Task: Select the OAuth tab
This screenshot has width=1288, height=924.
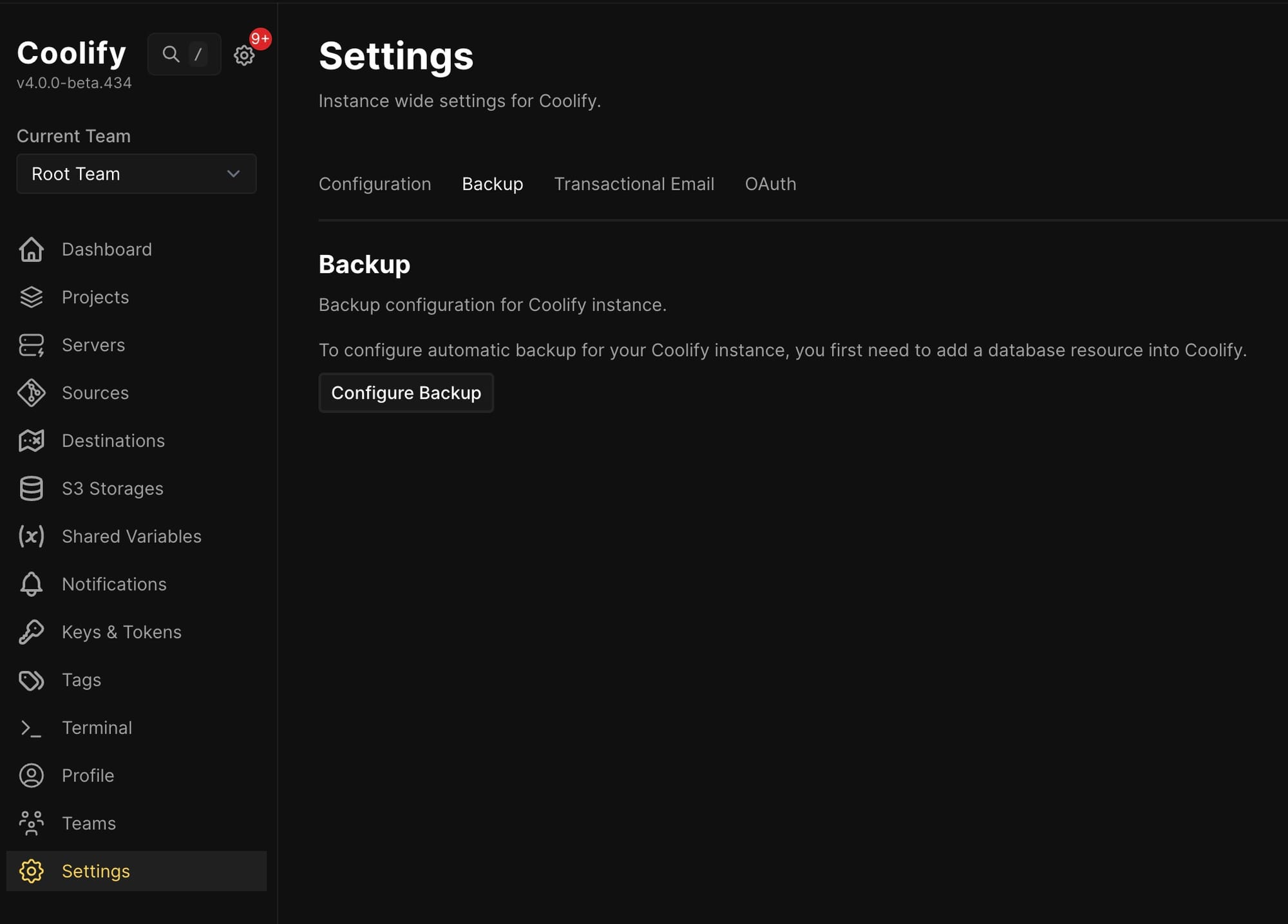Action: (x=770, y=184)
